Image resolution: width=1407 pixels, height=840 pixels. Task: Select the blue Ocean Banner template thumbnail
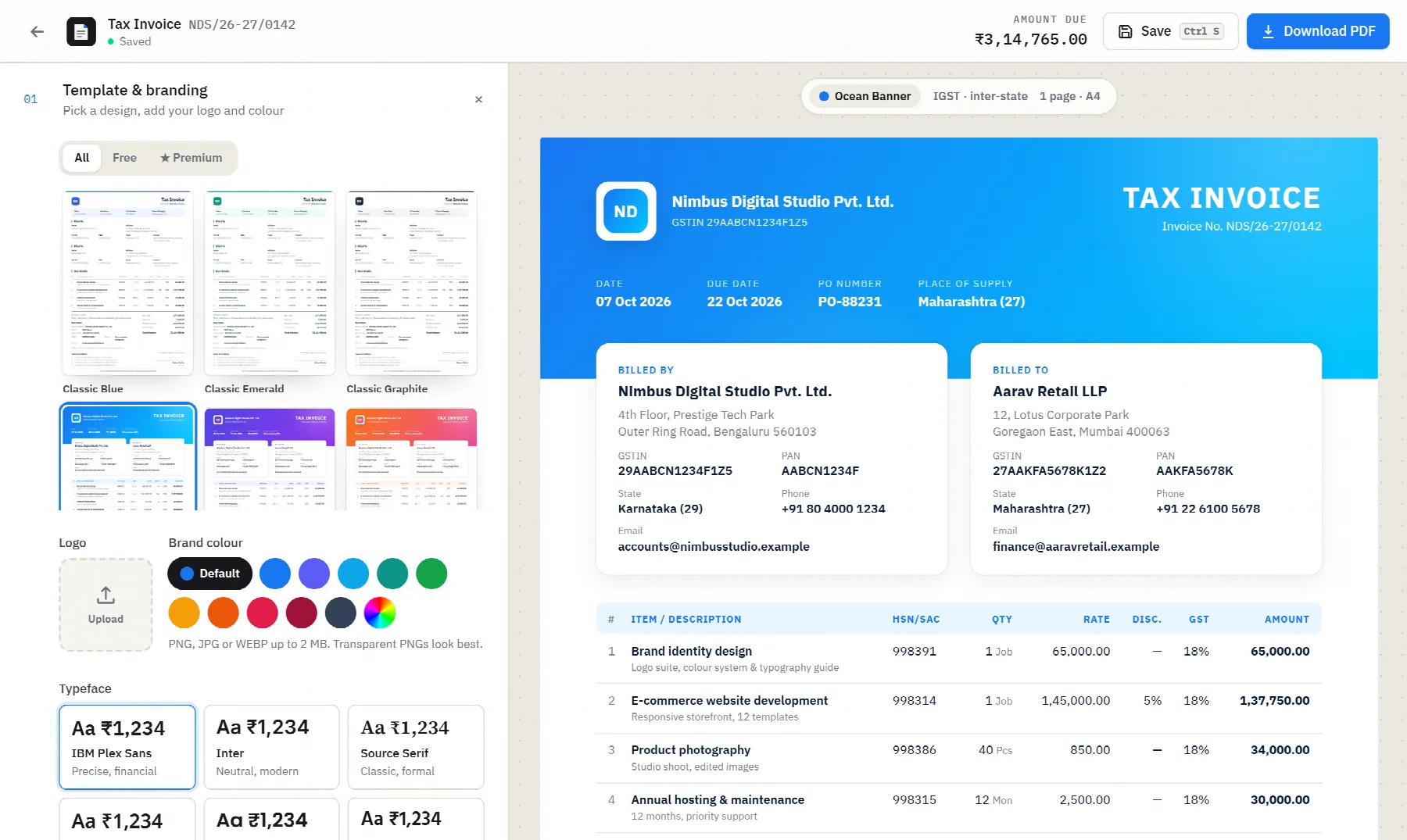coord(127,459)
